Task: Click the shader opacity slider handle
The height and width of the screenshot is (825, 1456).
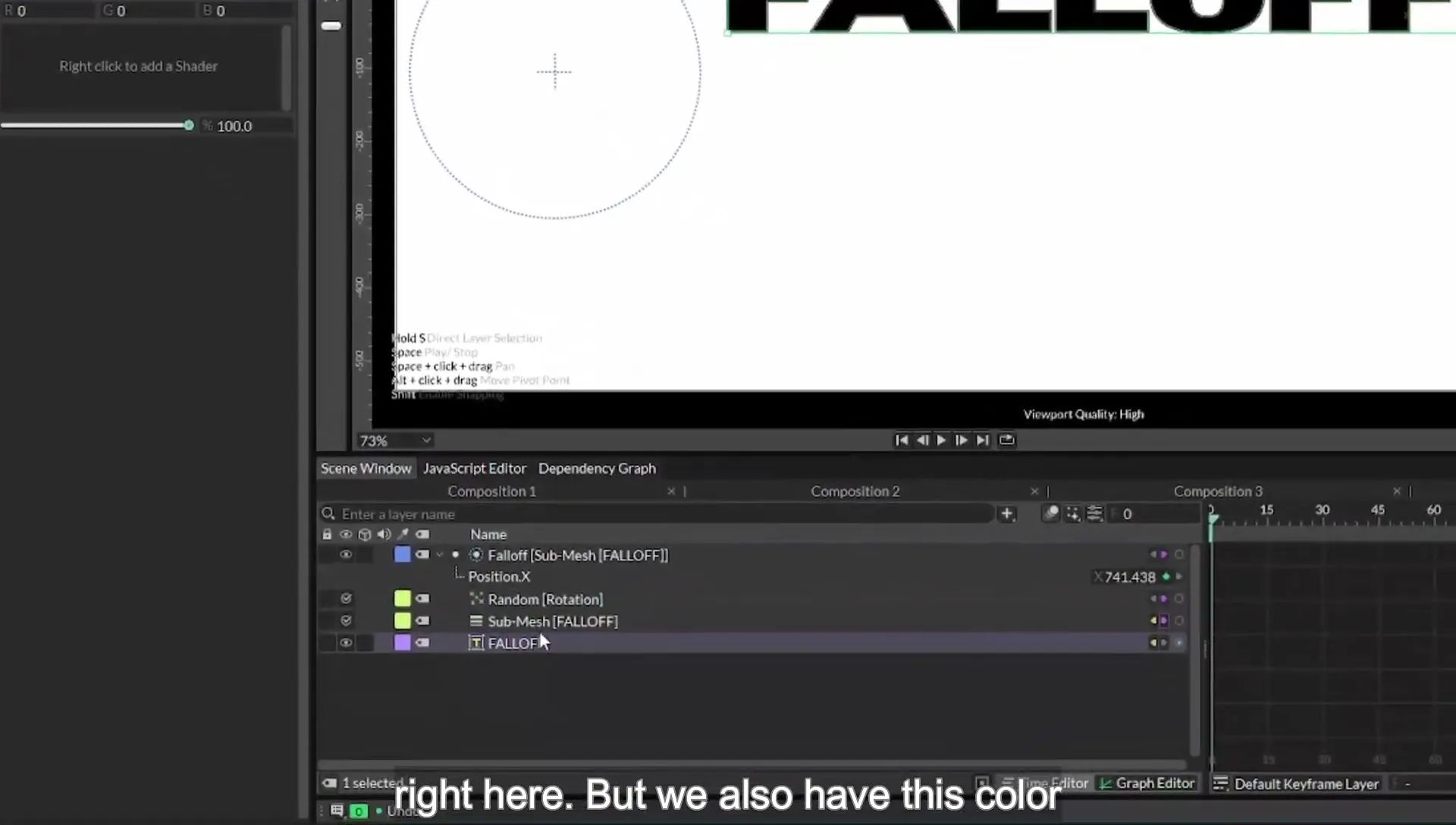Action: coord(189,126)
